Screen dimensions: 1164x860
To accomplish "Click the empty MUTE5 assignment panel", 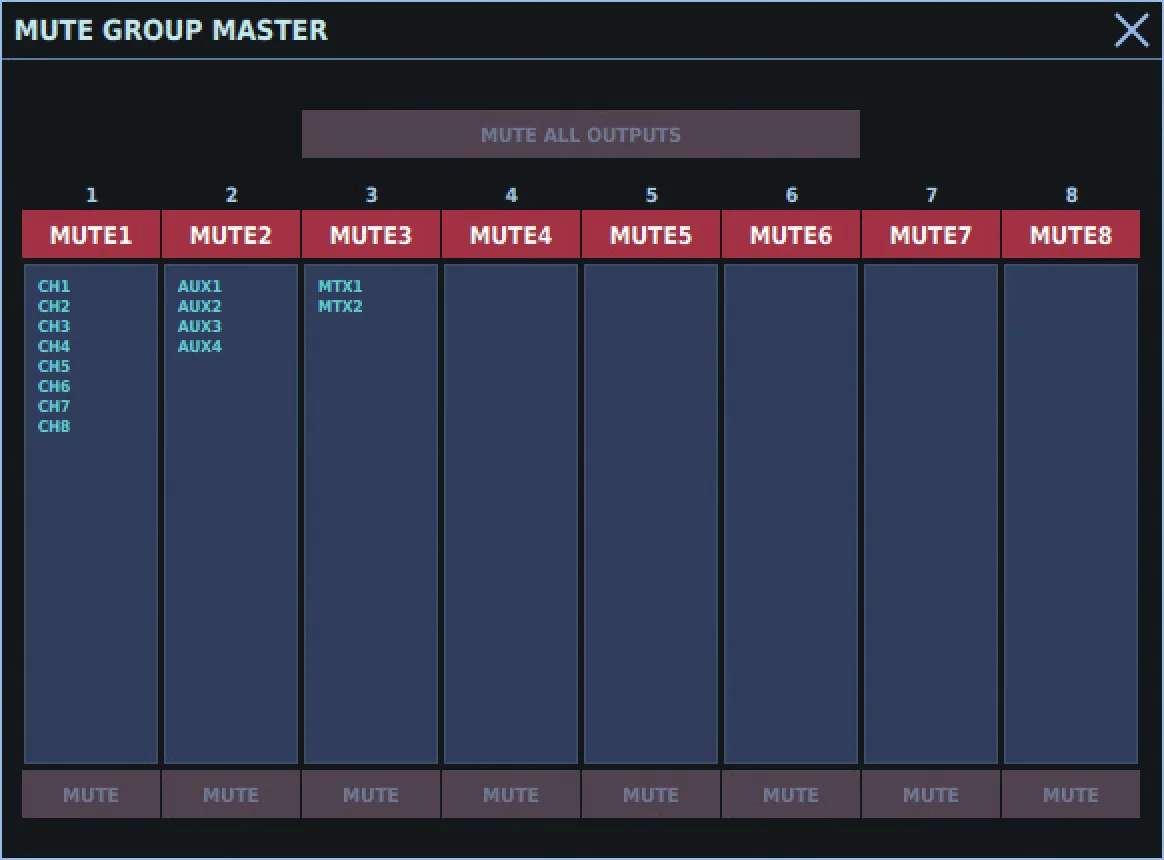I will point(651,514).
